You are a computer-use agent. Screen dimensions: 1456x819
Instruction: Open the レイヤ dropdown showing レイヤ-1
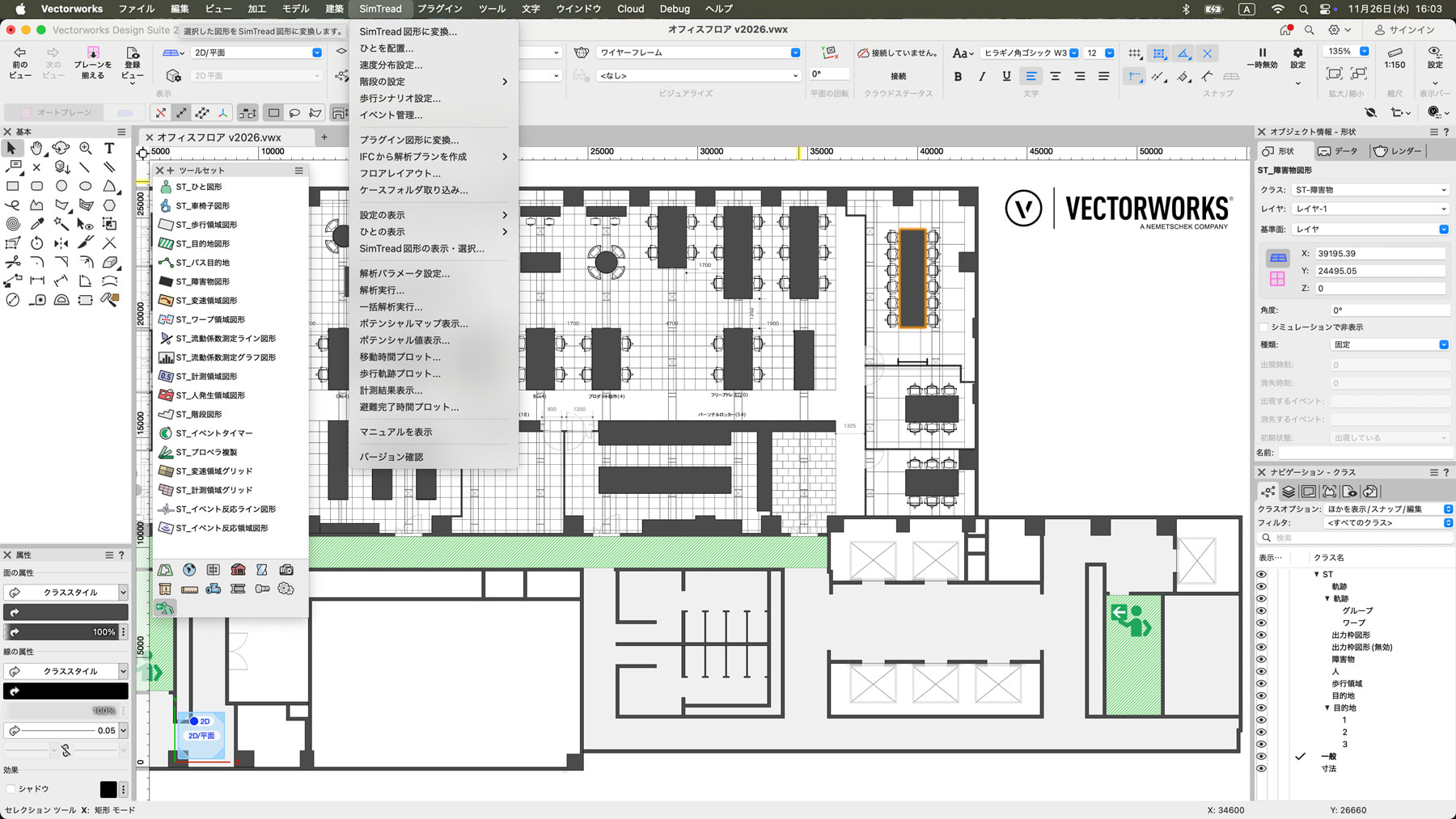(1370, 209)
